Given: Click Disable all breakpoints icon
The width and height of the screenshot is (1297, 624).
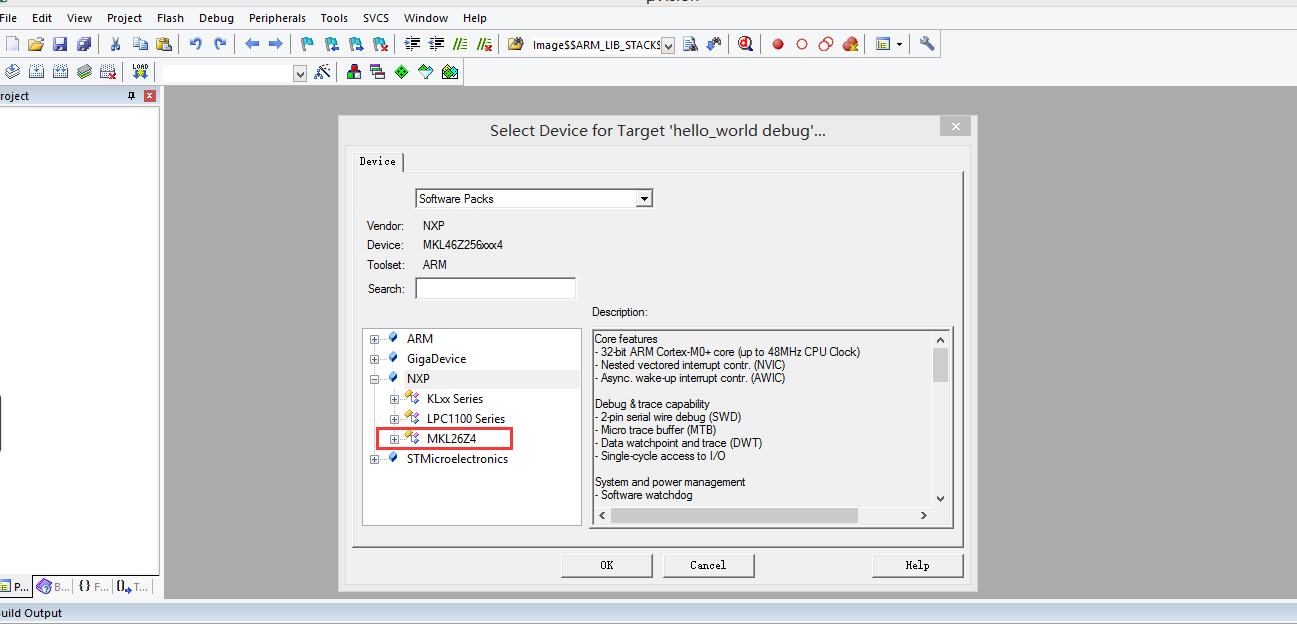Looking at the screenshot, I should coord(826,44).
